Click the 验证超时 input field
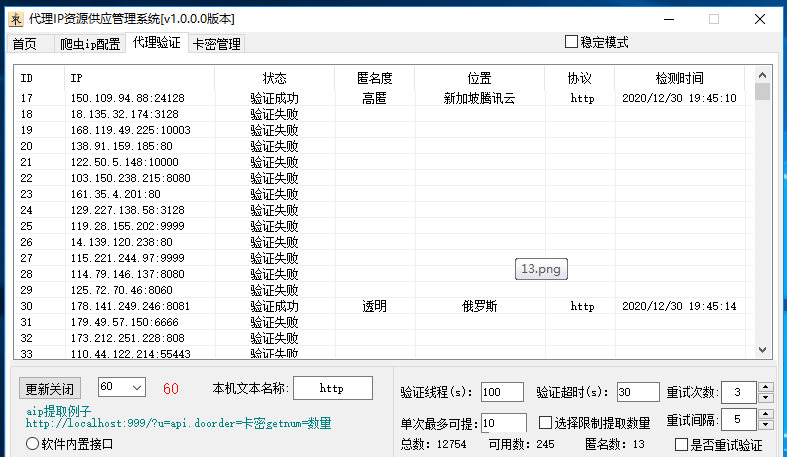Screen dimensions: 787x457 [x=638, y=392]
